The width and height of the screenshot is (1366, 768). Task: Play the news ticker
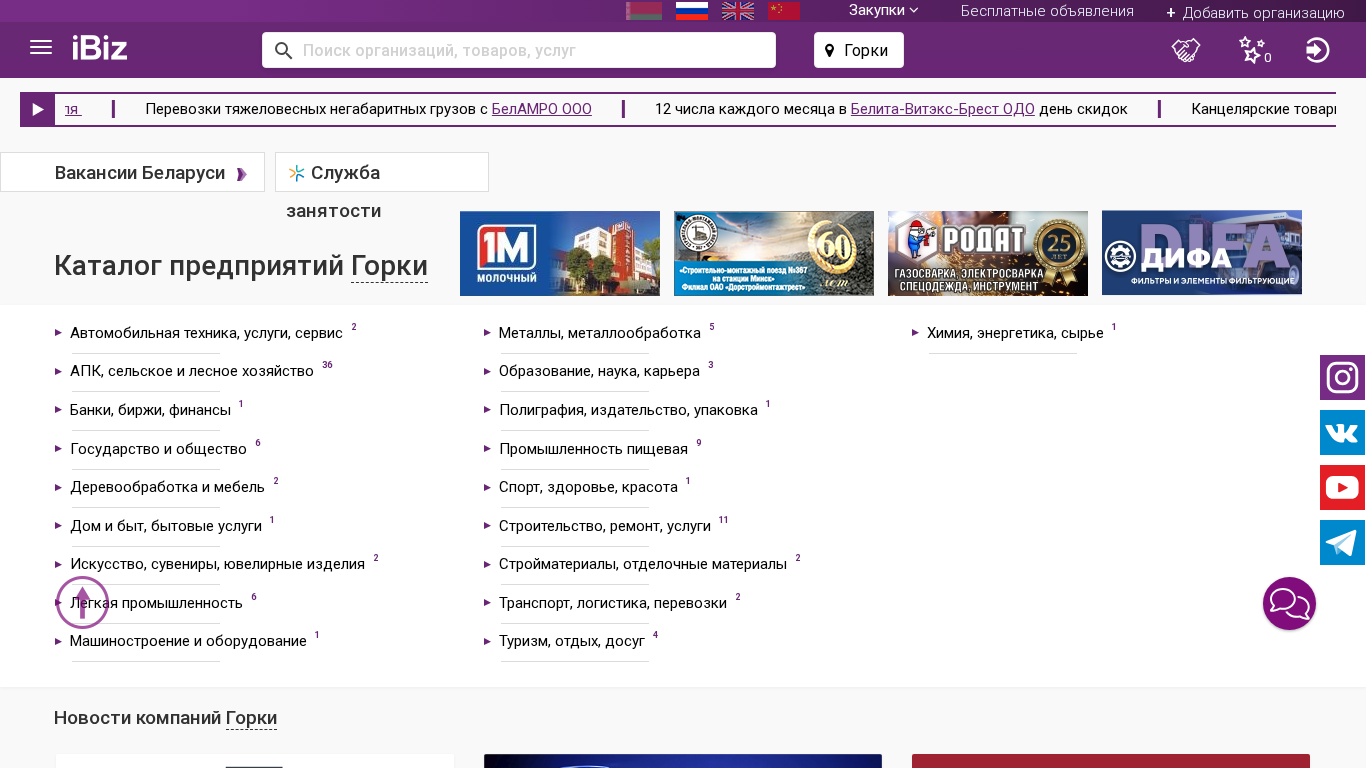tap(38, 109)
